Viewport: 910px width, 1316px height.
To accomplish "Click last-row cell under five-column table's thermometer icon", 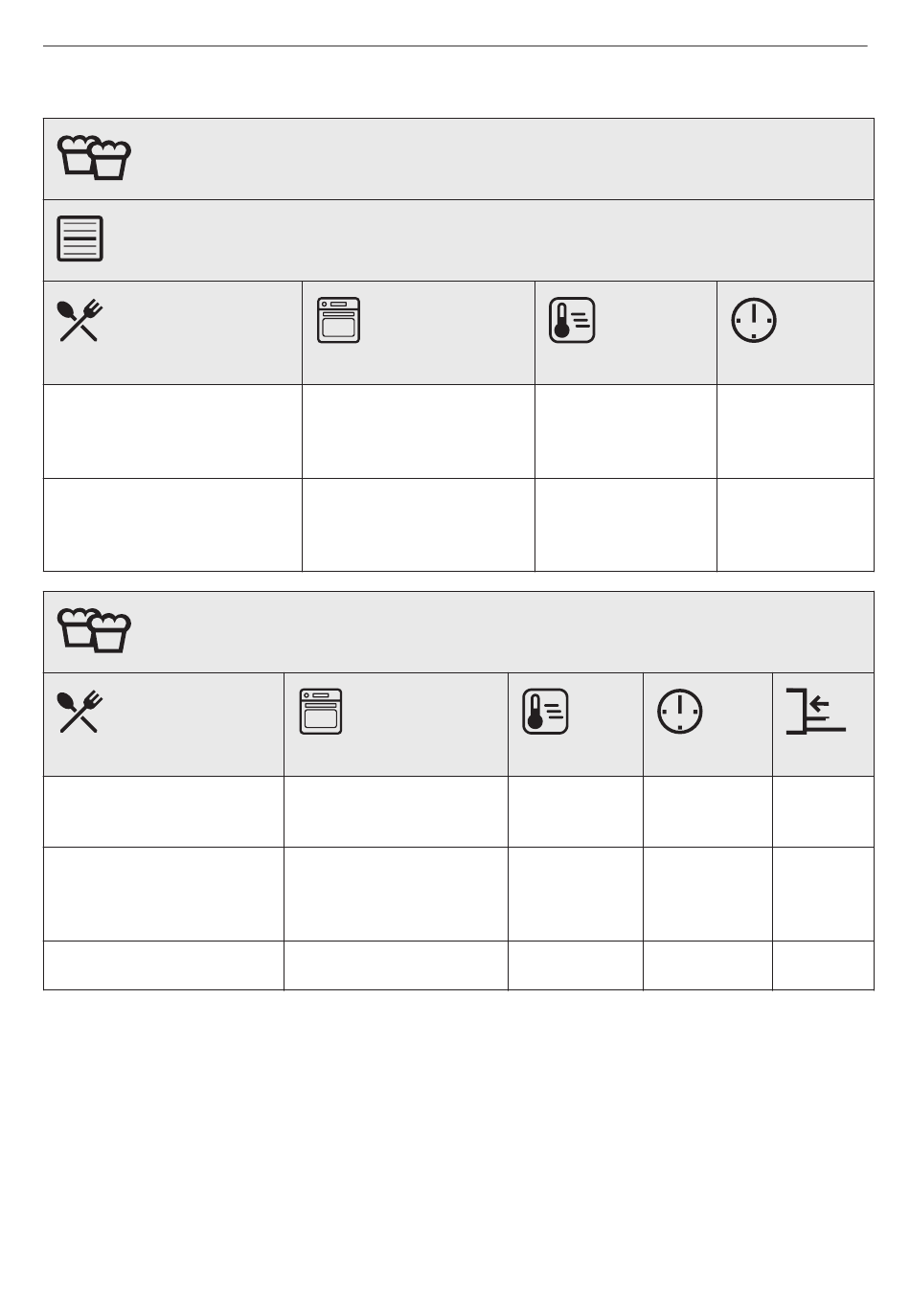I will 575,965.
